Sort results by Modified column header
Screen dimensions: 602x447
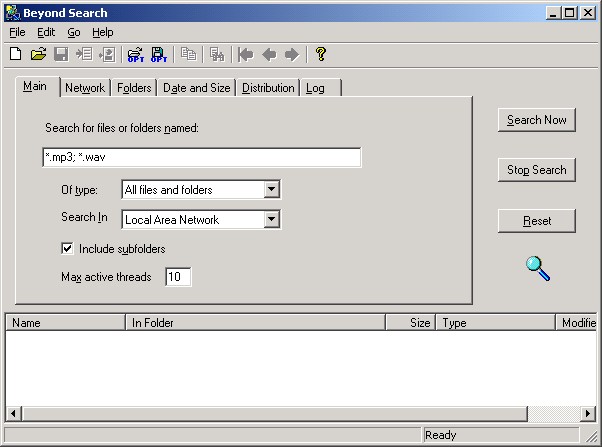point(576,323)
